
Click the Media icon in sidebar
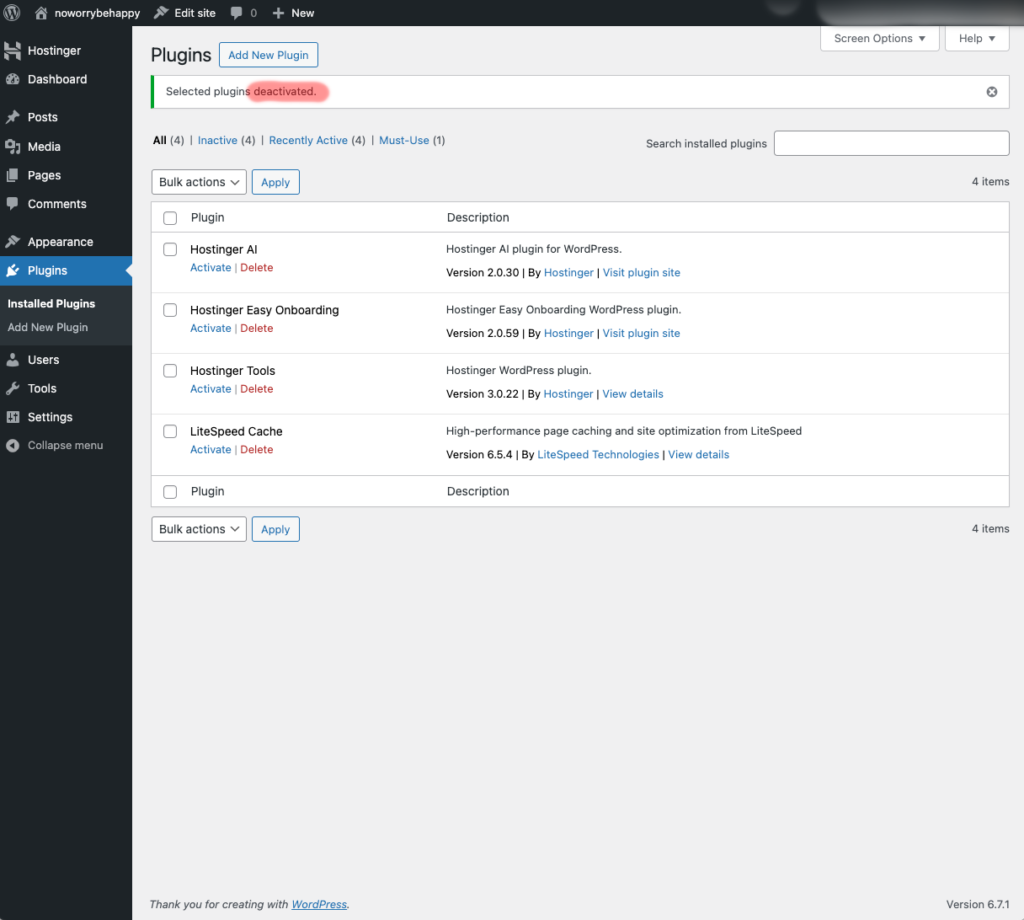(x=12, y=146)
